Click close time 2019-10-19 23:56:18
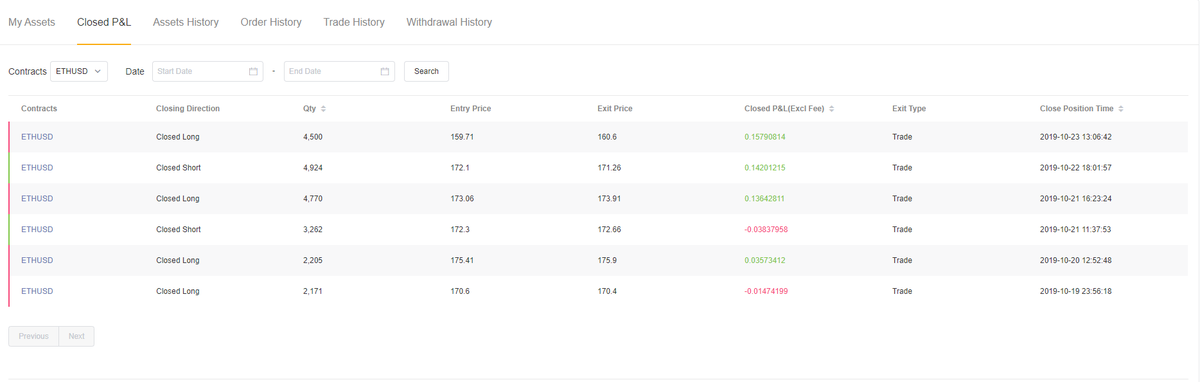 tap(1076, 291)
